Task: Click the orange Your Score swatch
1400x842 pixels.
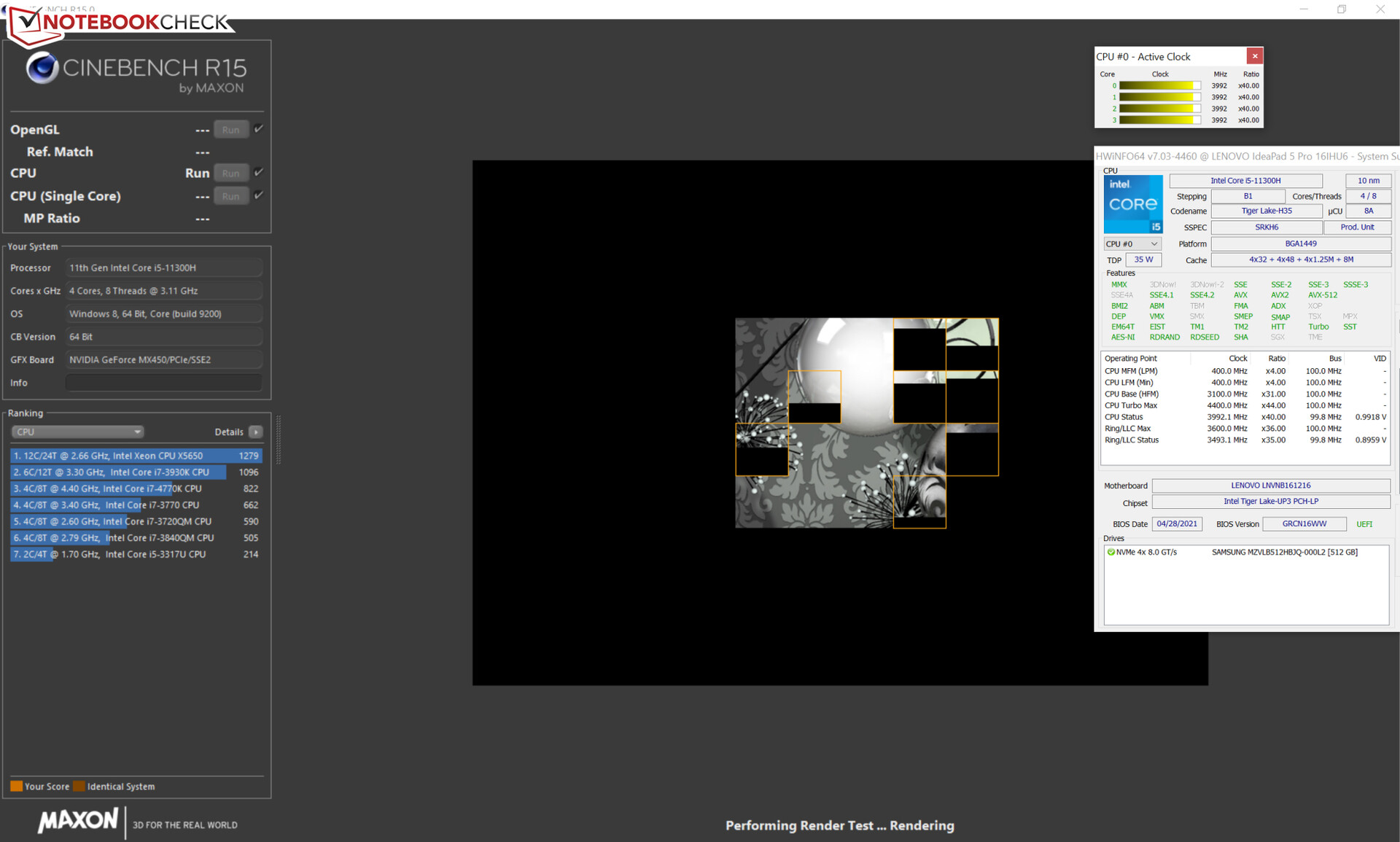Action: click(x=16, y=786)
